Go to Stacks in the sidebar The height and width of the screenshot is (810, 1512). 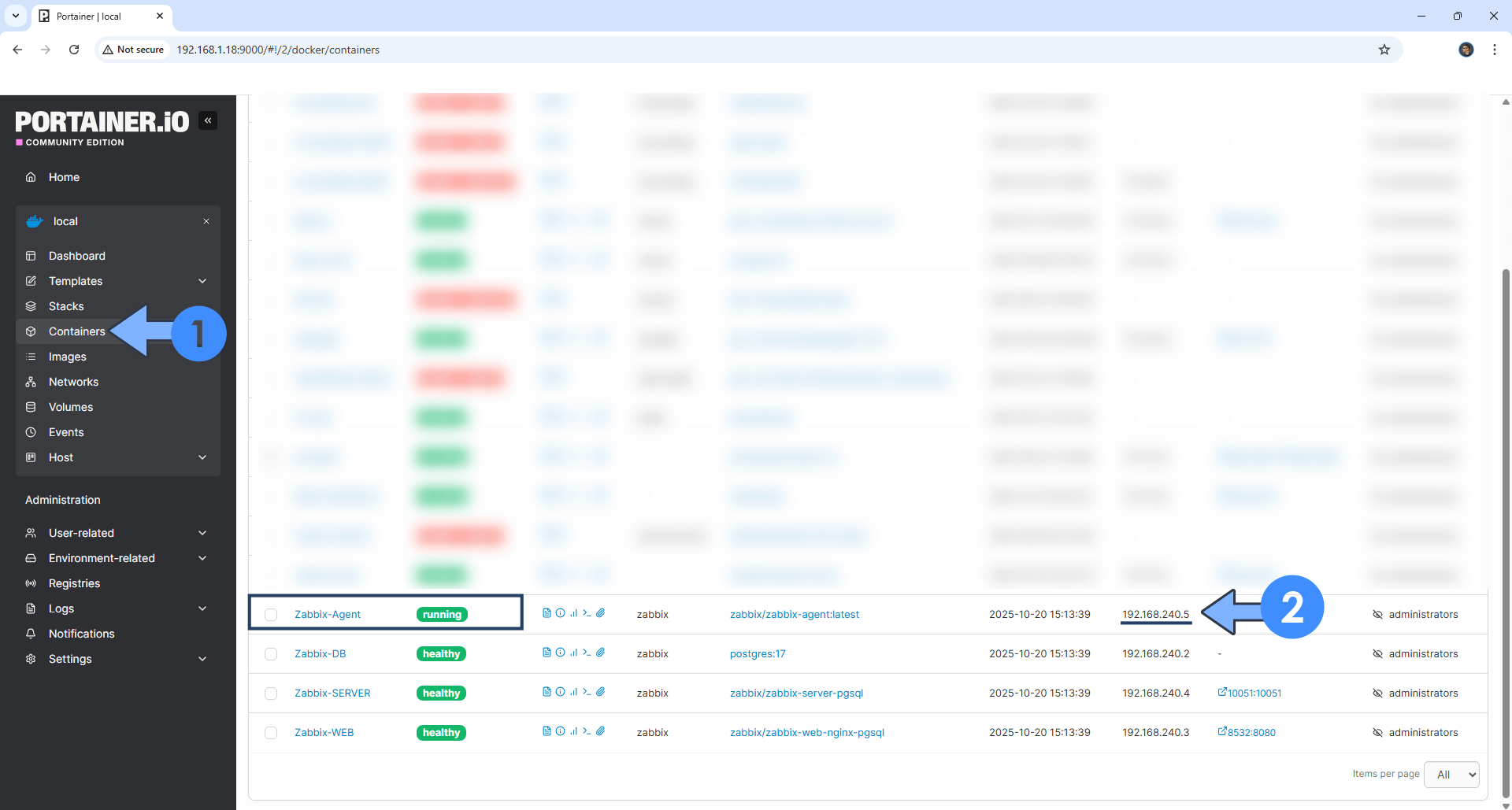[66, 306]
